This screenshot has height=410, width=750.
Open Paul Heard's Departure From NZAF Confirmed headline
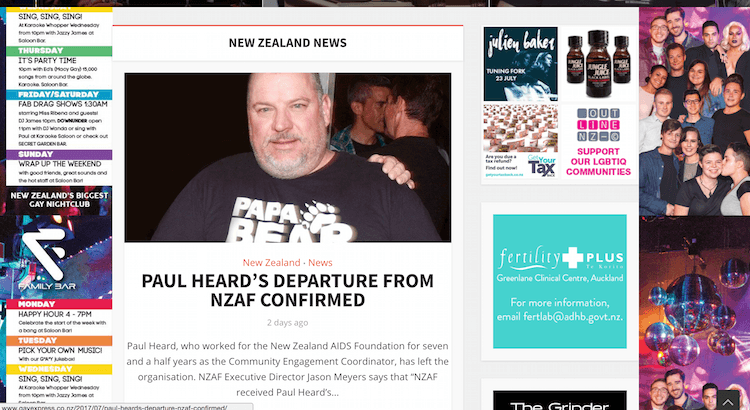click(287, 290)
